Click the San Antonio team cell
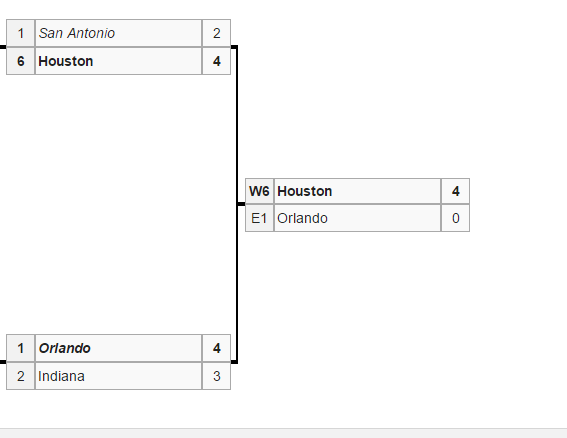 click(118, 33)
